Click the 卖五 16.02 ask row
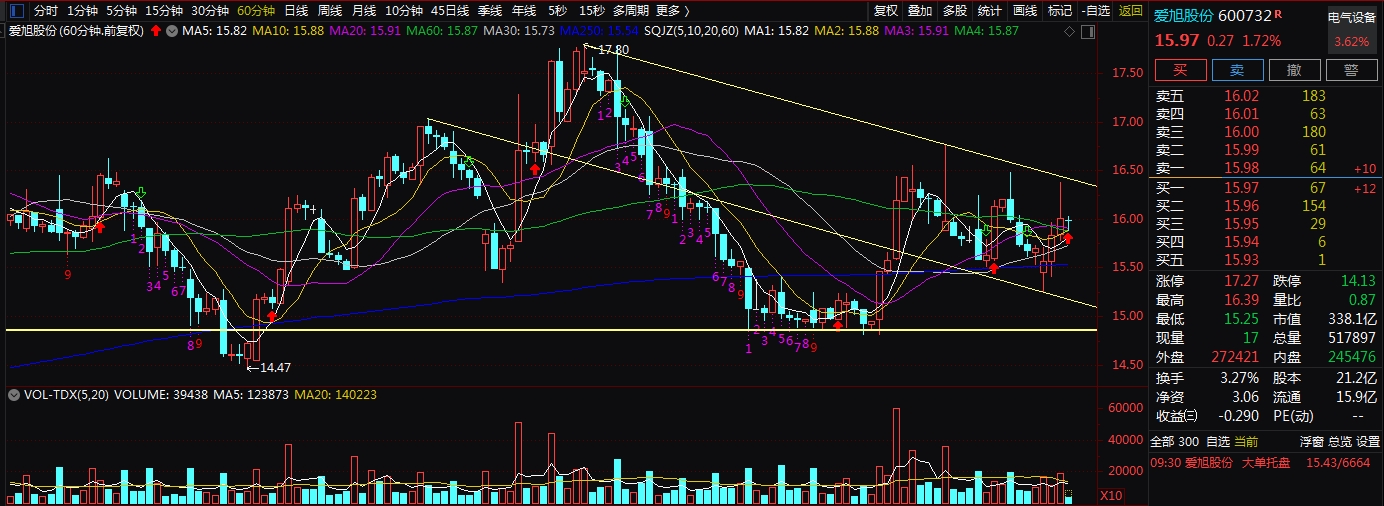Screen dimensions: 1384x506 1266,96
